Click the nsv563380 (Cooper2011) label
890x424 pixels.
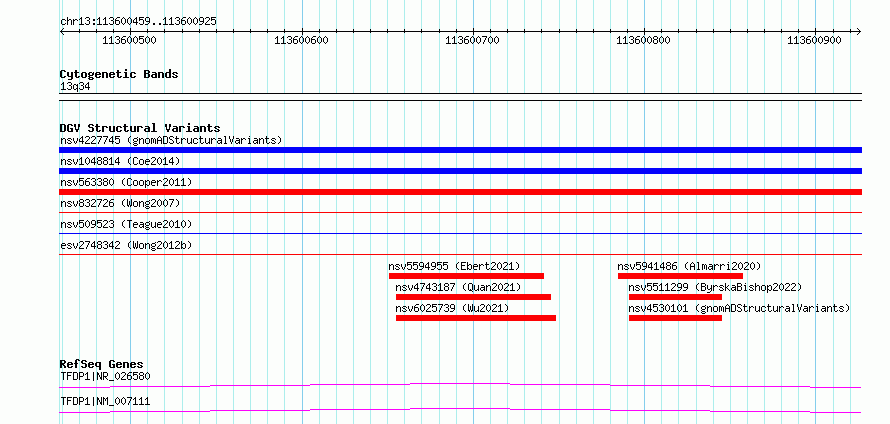[126, 182]
